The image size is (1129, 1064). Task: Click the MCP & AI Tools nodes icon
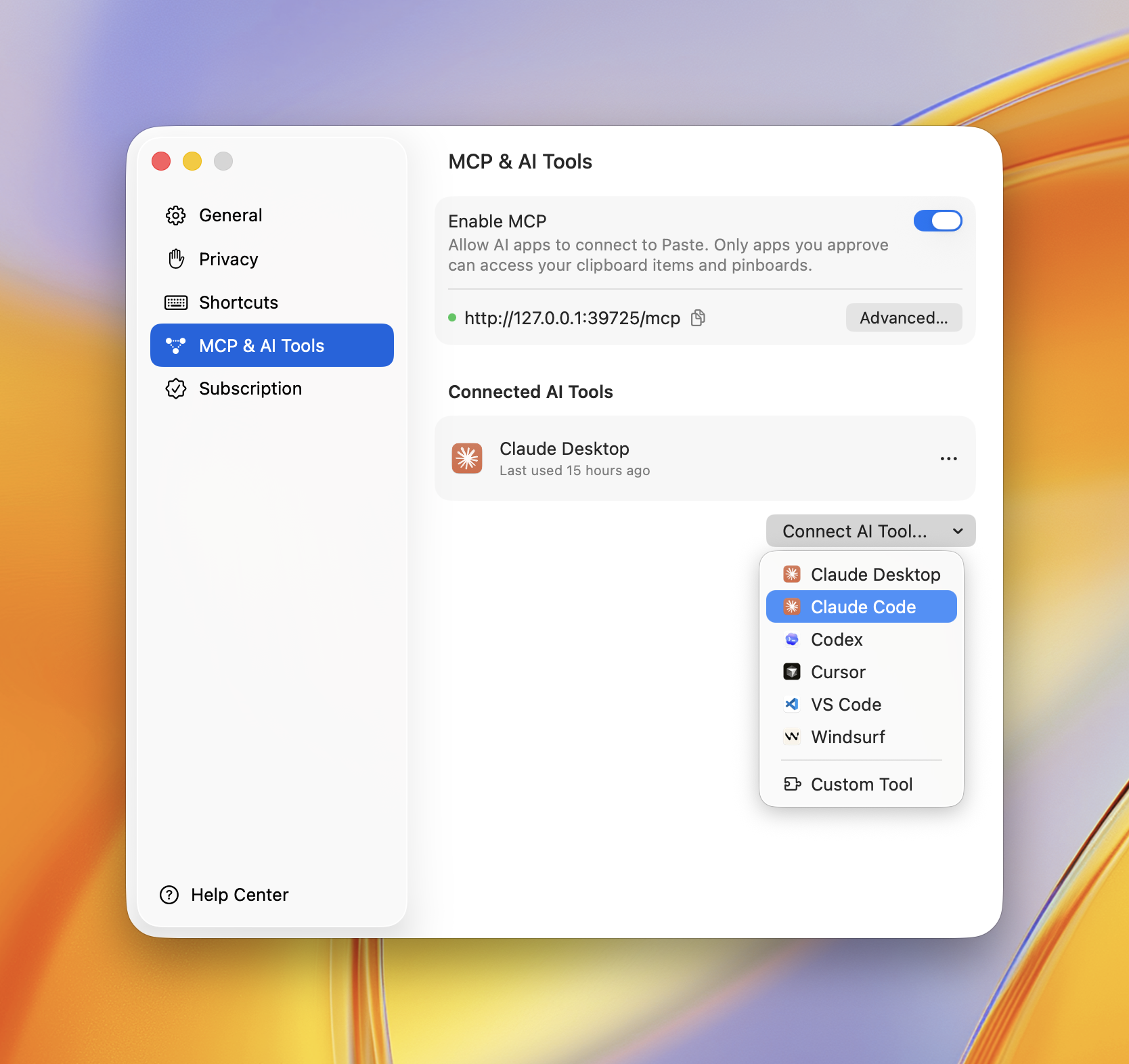click(x=176, y=345)
